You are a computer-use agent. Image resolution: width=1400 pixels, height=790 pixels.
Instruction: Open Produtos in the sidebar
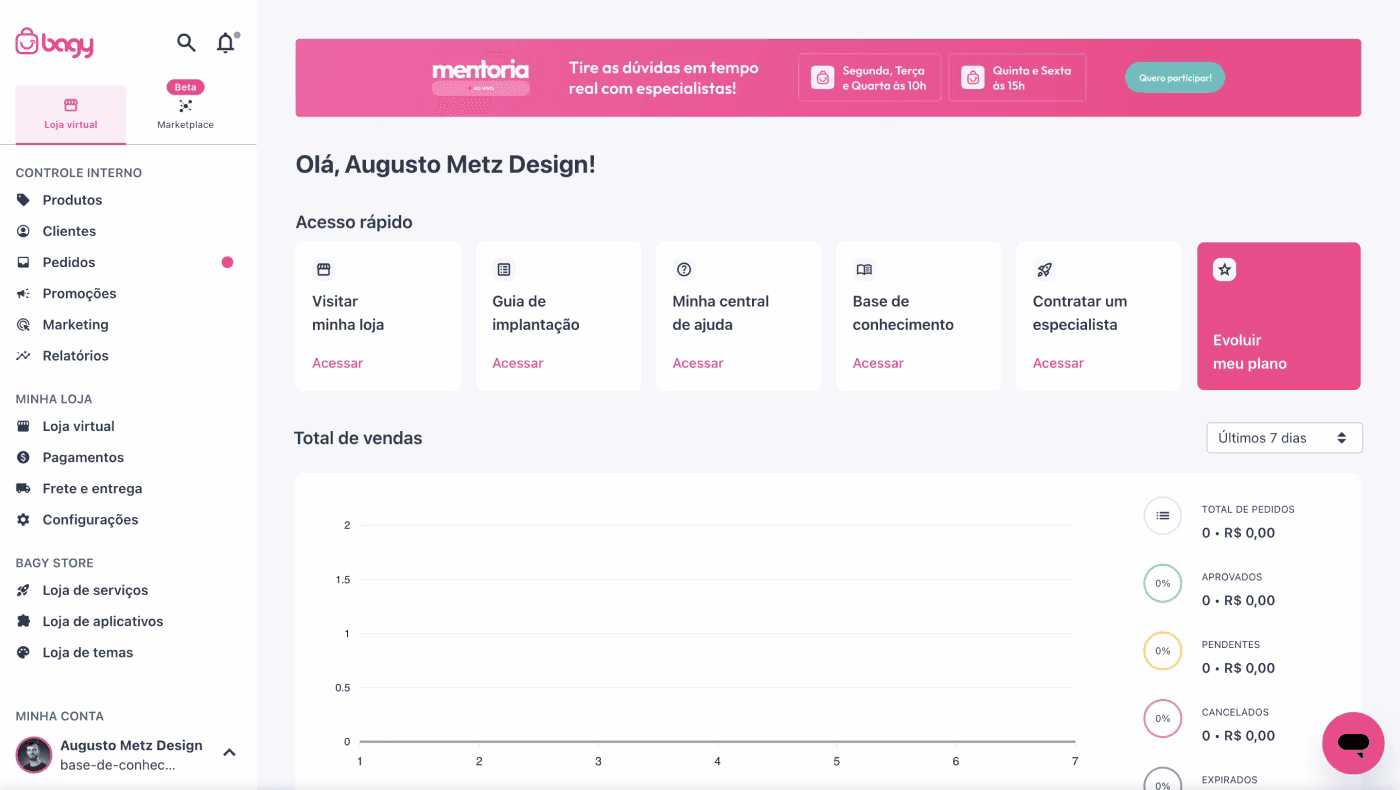[x=72, y=200]
